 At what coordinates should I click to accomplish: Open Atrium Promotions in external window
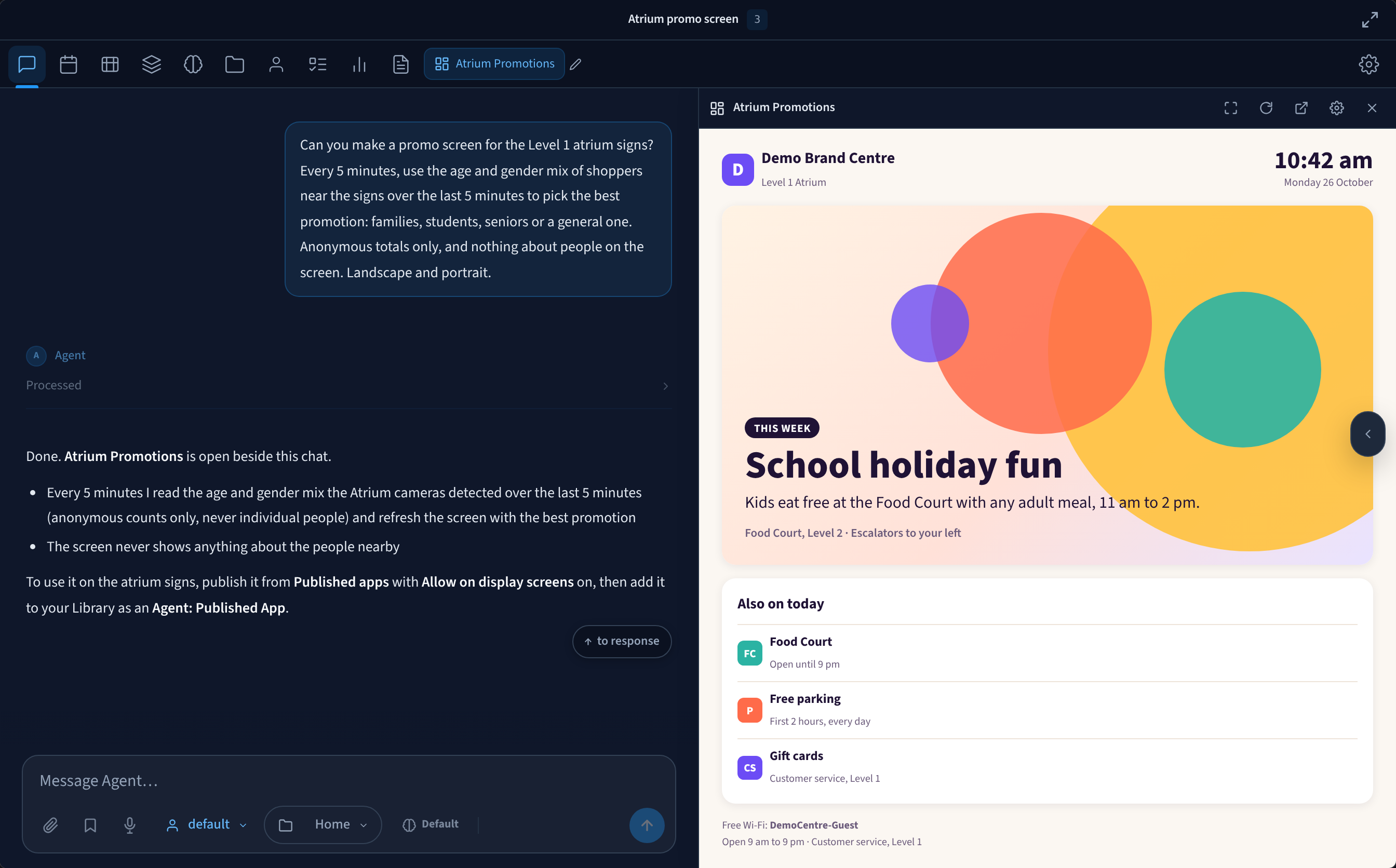pyautogui.click(x=1301, y=108)
